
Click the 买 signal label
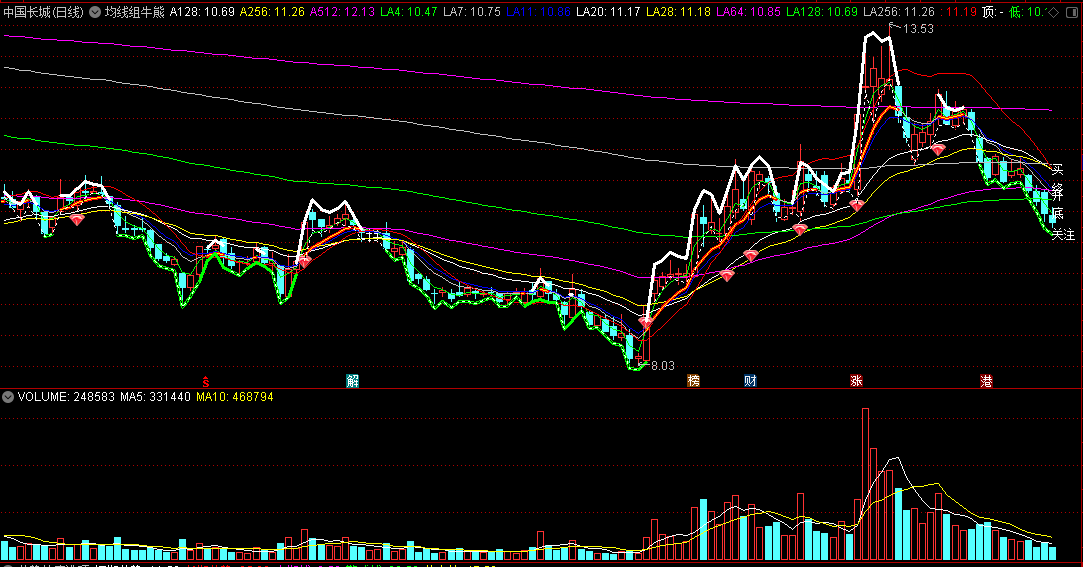tap(1057, 170)
